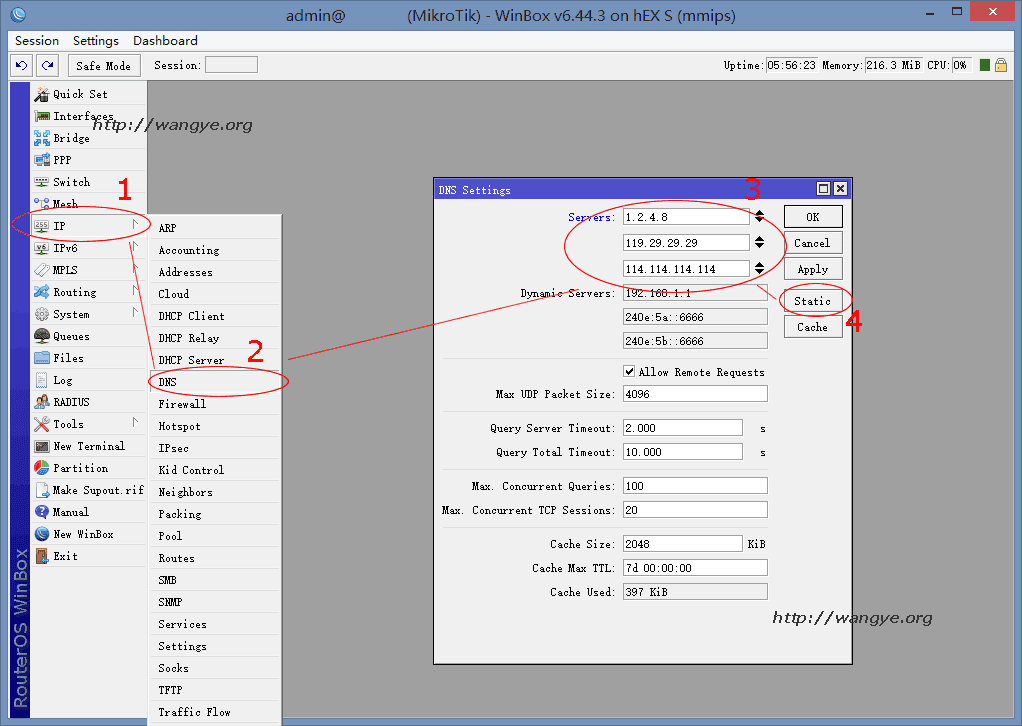Image resolution: width=1022 pixels, height=726 pixels.
Task: Choose Hotspot from the IP submenu
Action: pos(215,426)
